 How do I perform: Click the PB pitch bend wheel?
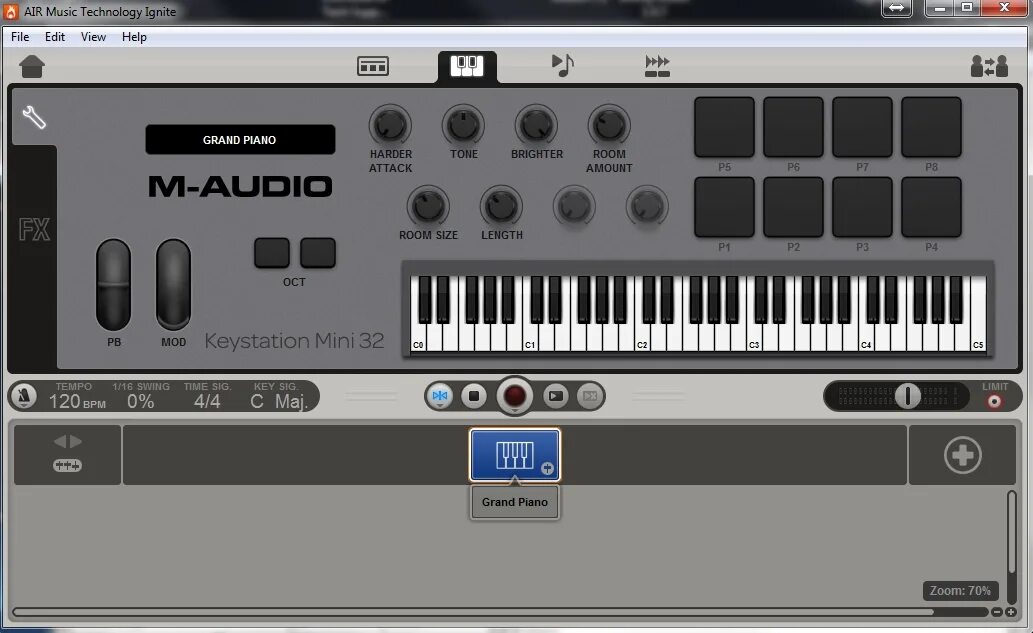pos(113,285)
